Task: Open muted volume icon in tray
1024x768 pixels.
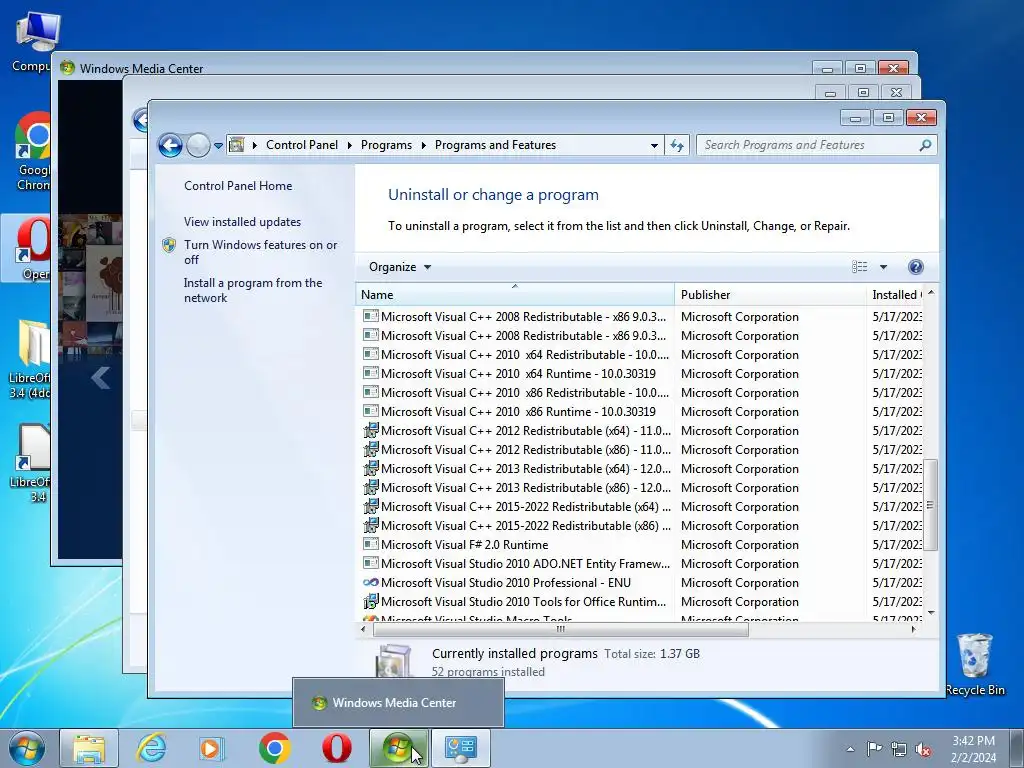Action: (x=923, y=749)
